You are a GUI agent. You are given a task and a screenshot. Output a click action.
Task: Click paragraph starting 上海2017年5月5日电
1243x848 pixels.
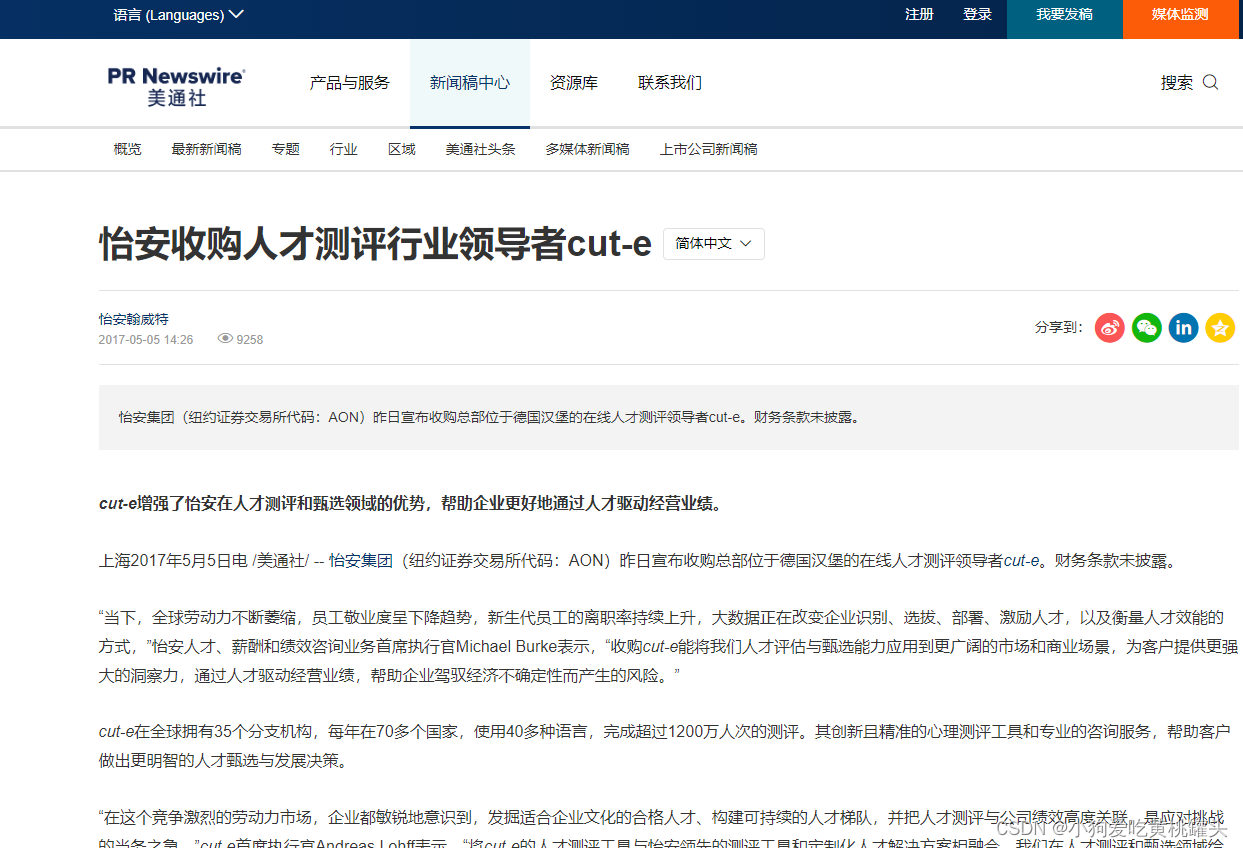coord(639,560)
